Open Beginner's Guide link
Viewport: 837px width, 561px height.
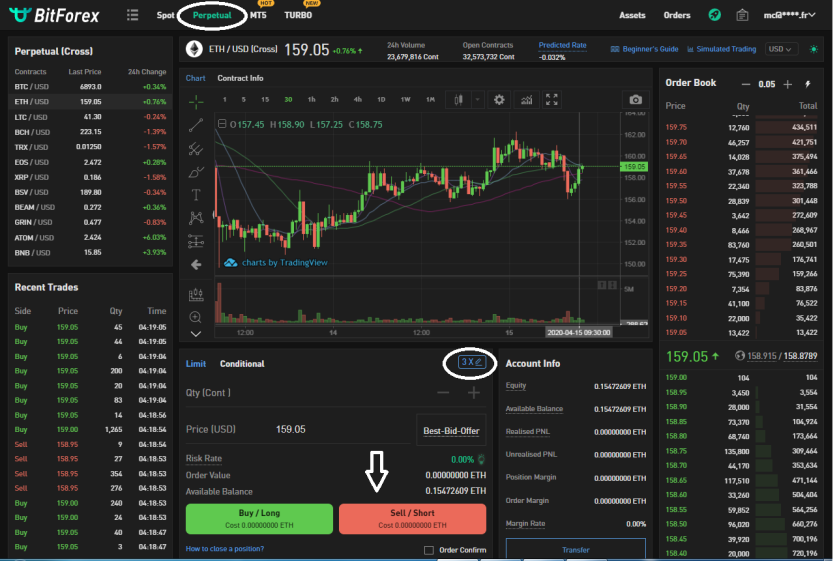click(644, 49)
